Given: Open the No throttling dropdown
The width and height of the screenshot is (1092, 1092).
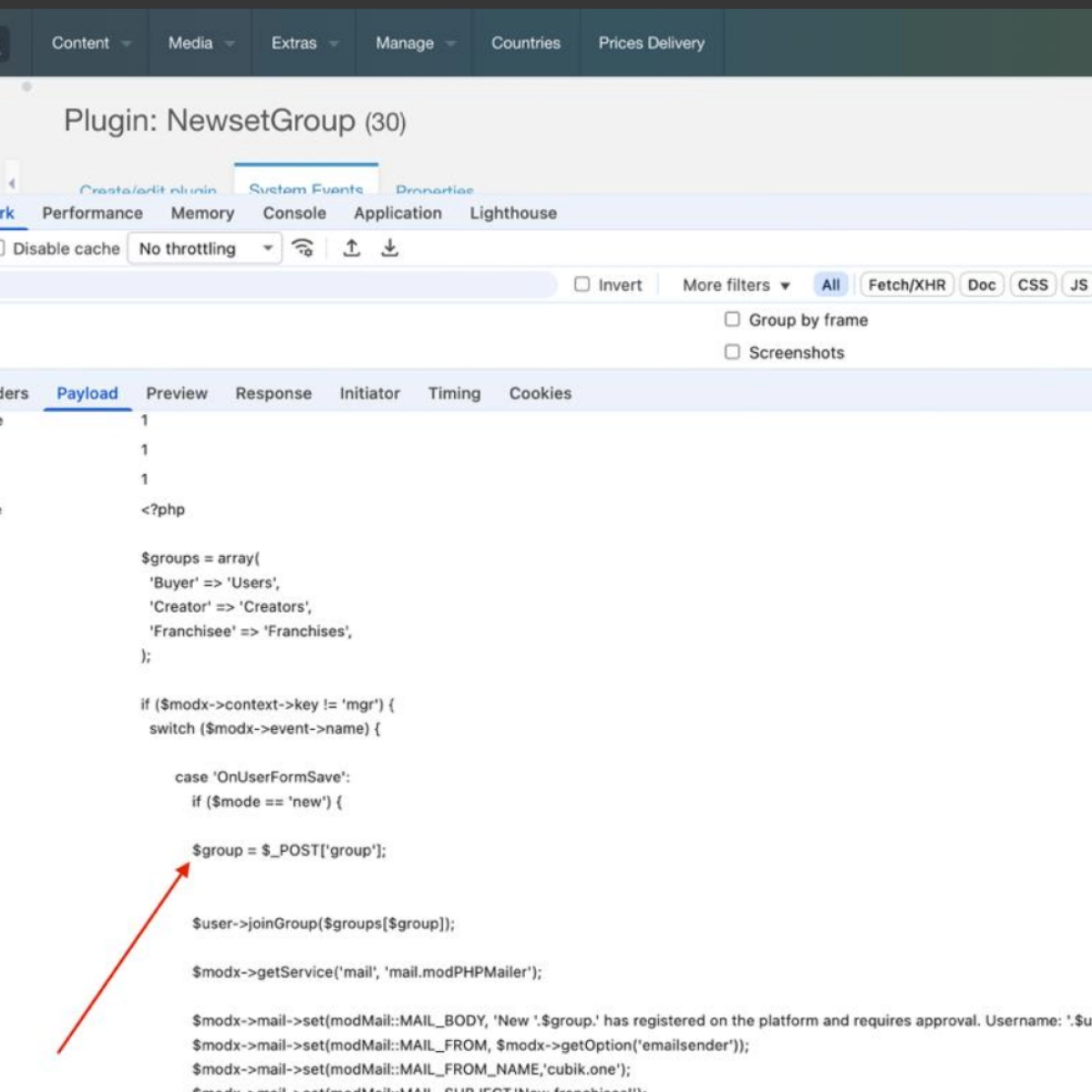Looking at the screenshot, I should coord(205,248).
